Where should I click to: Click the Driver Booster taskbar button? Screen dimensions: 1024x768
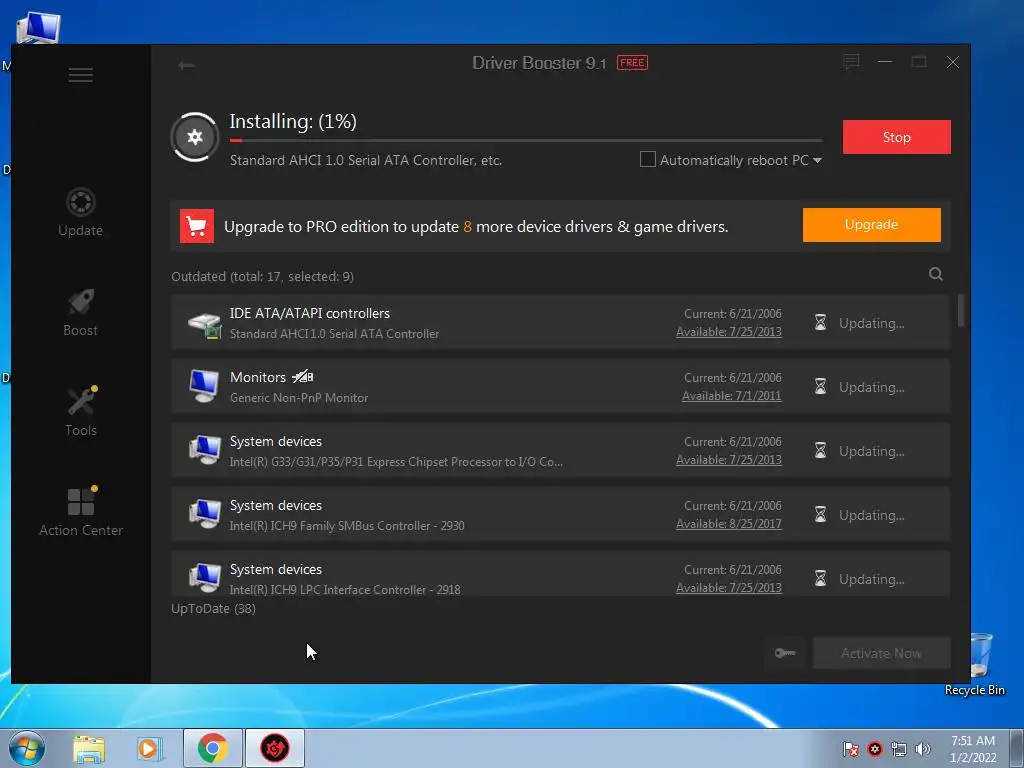(274, 748)
